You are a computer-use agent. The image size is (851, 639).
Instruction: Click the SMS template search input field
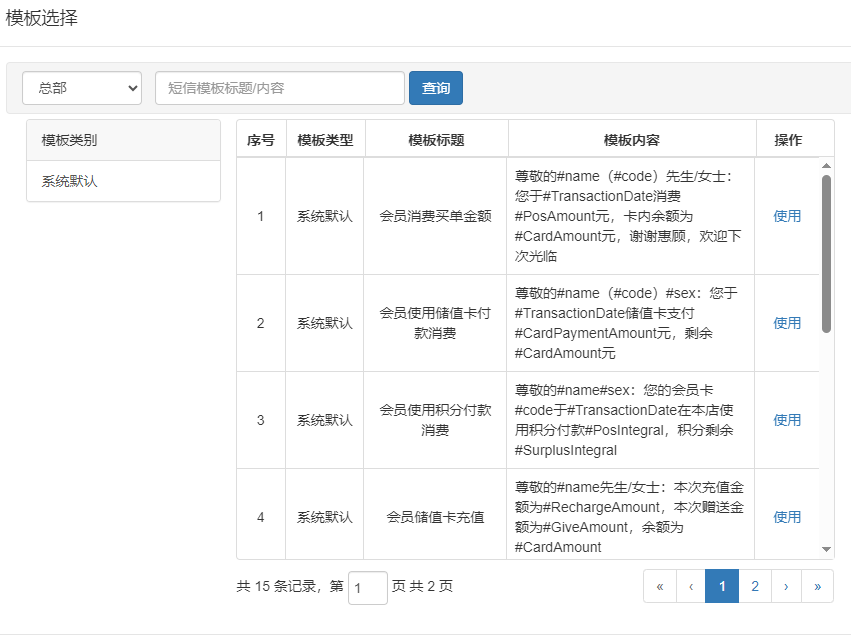pyautogui.click(x=279, y=88)
